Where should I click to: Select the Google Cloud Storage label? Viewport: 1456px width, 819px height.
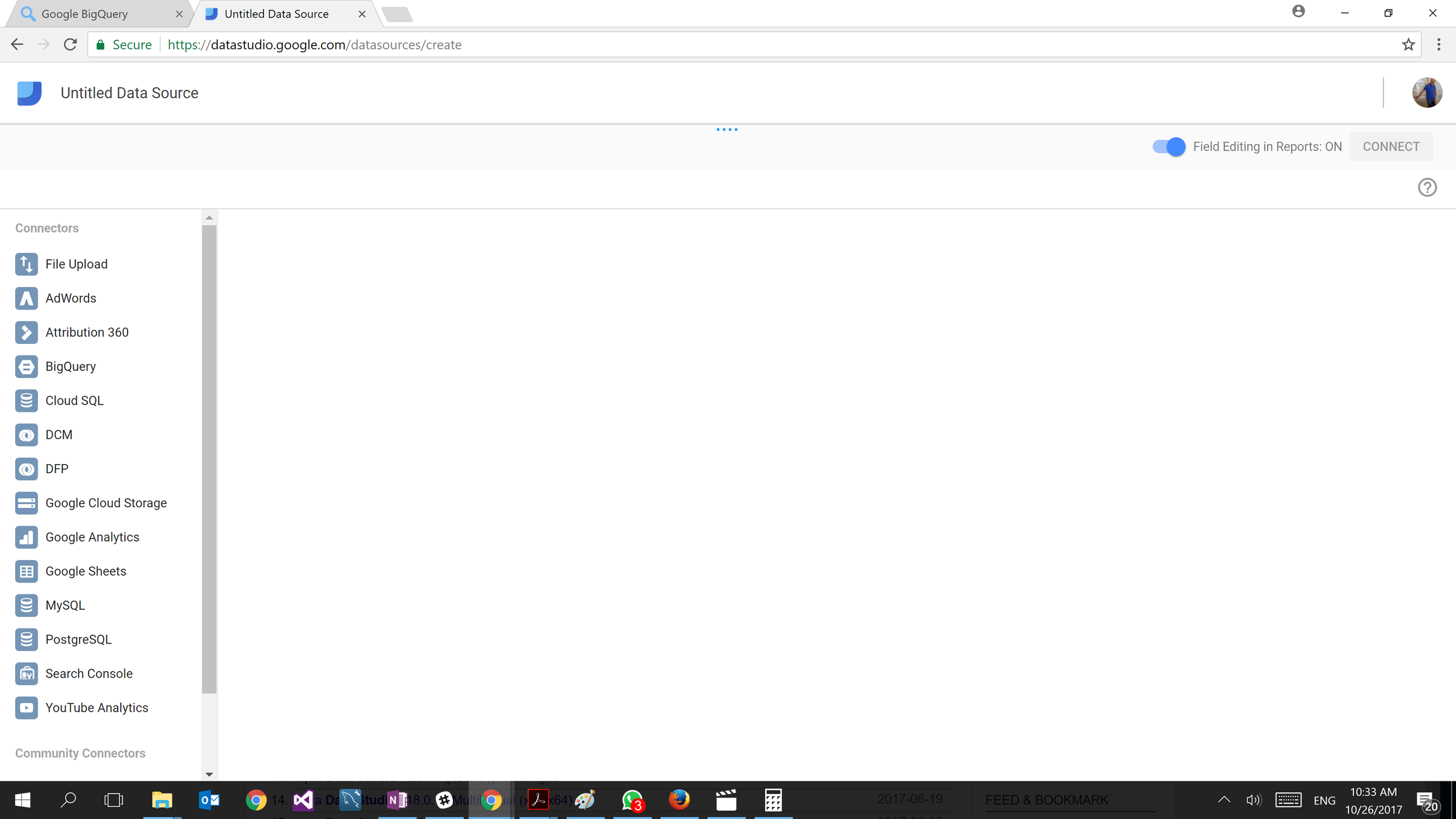point(106,503)
